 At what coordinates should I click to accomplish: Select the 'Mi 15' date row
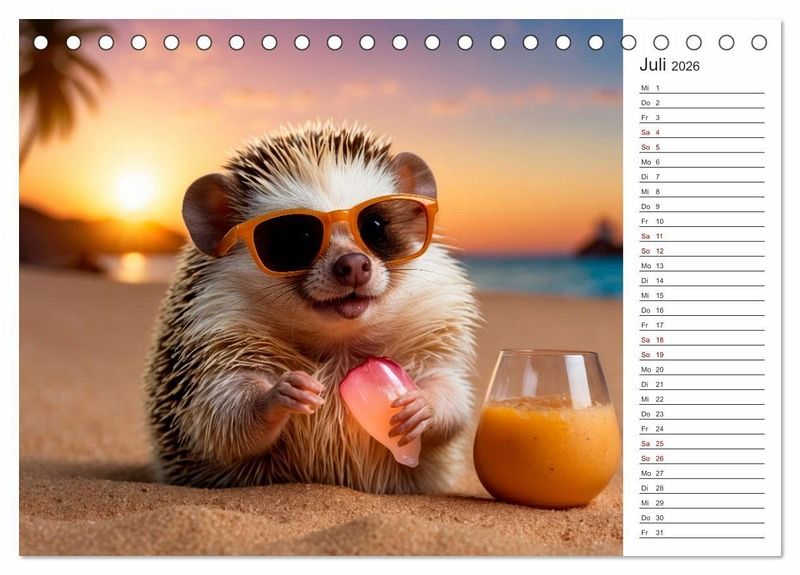[702, 295]
